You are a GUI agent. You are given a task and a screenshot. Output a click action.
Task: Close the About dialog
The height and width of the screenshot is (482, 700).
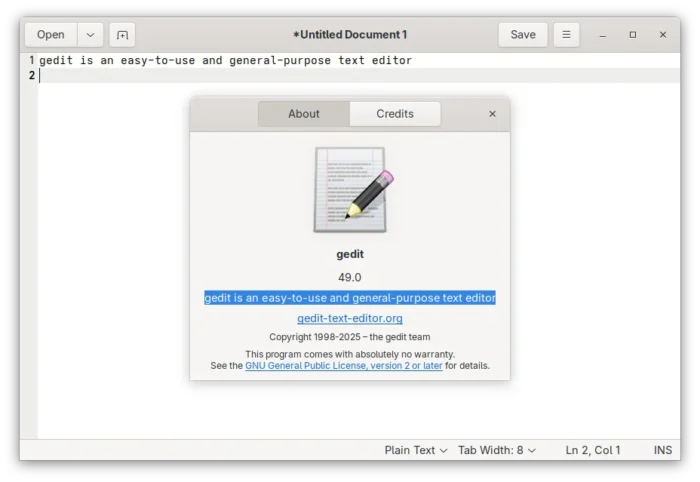492,114
